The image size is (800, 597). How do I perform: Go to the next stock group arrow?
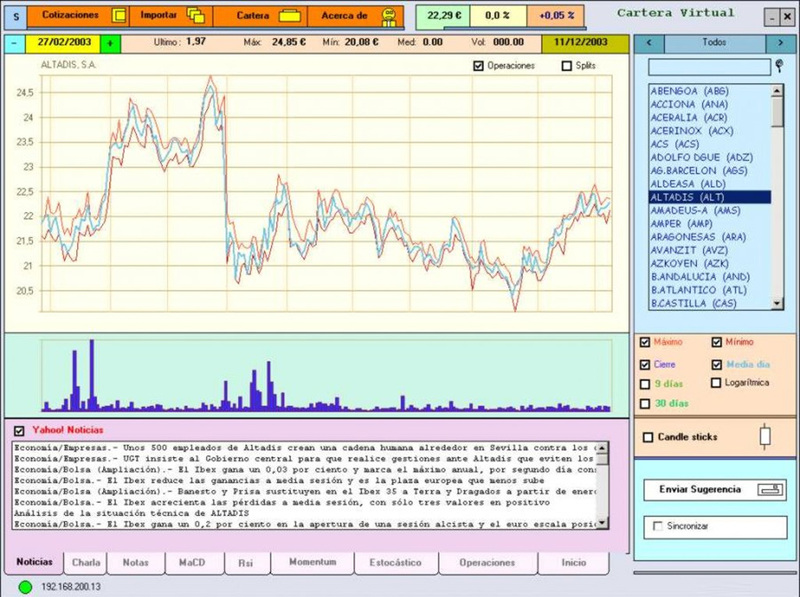coord(781,43)
